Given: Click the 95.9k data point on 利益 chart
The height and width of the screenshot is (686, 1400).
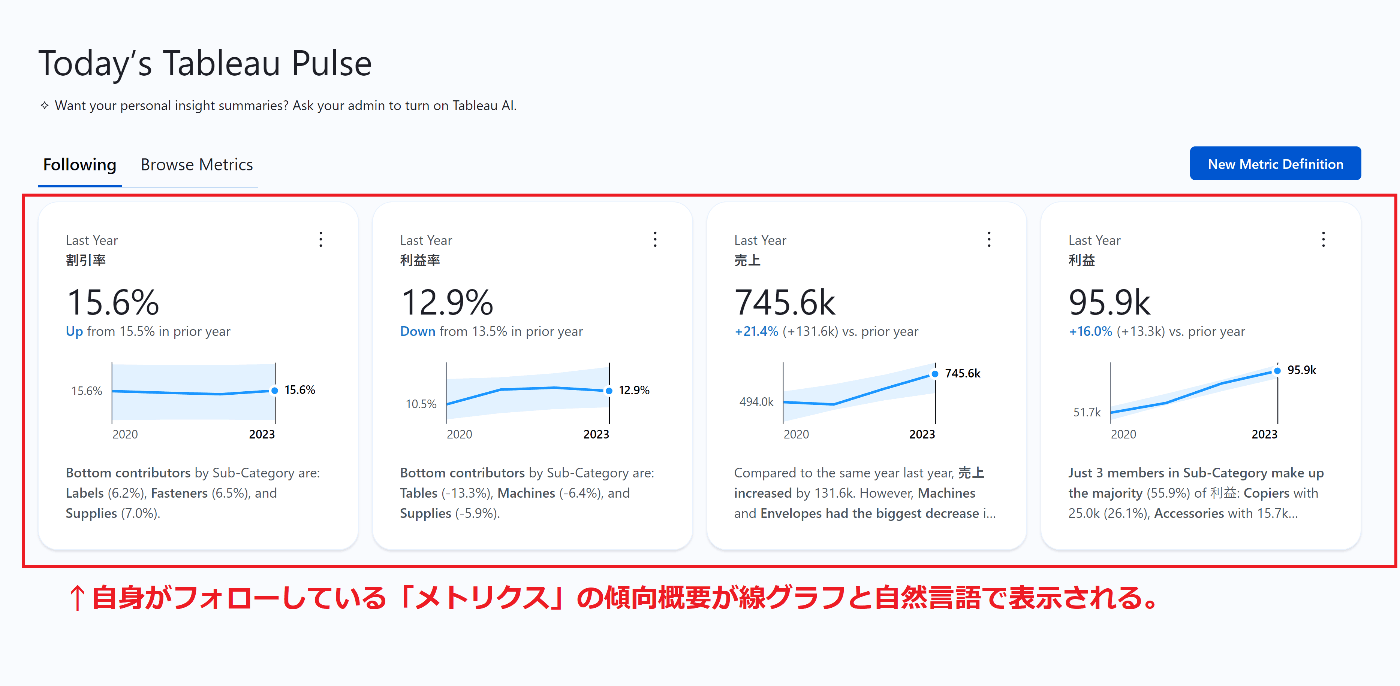Looking at the screenshot, I should coord(1277,370).
